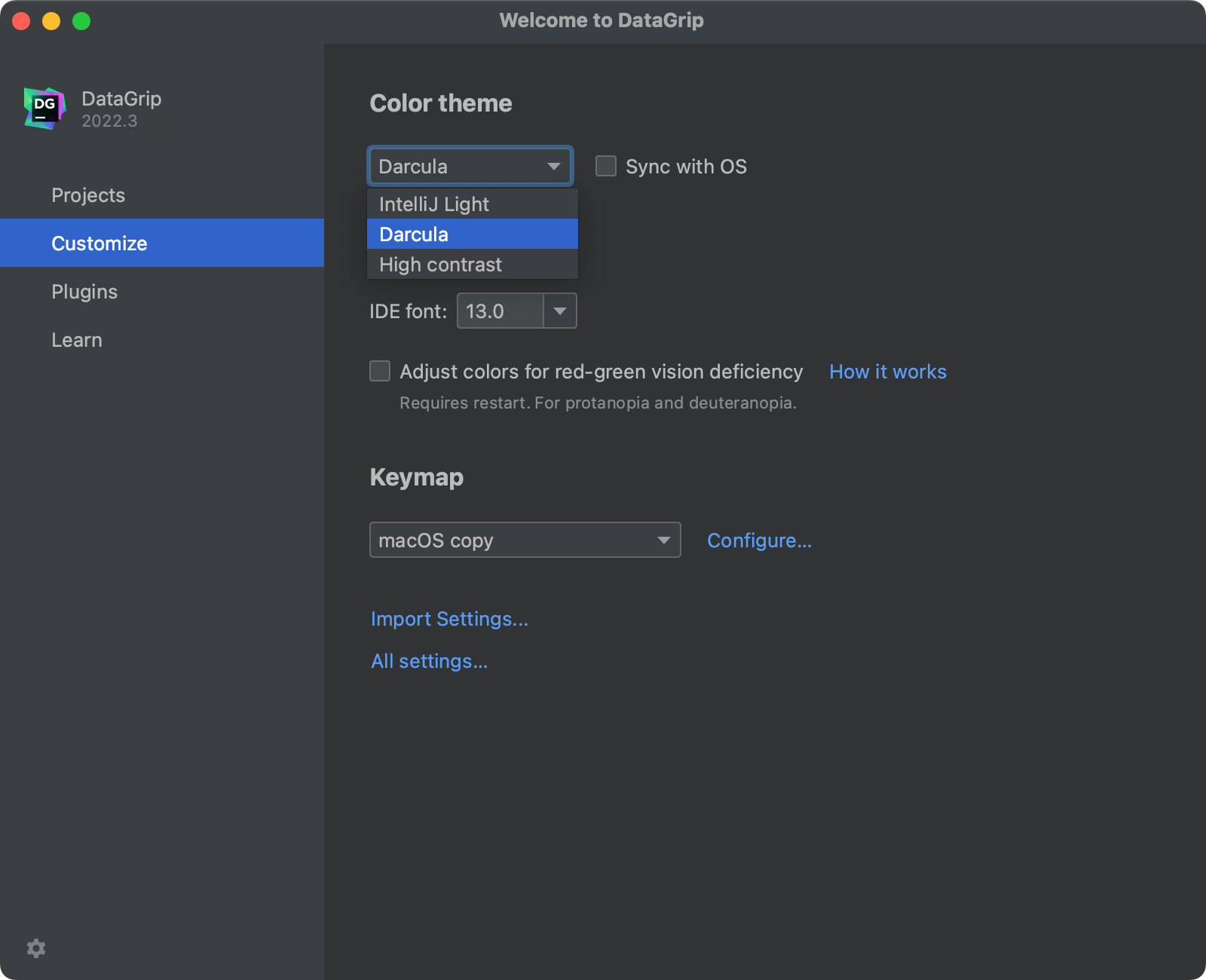Image resolution: width=1206 pixels, height=980 pixels.
Task: Click the IDE font value field
Action: pyautogui.click(x=497, y=311)
